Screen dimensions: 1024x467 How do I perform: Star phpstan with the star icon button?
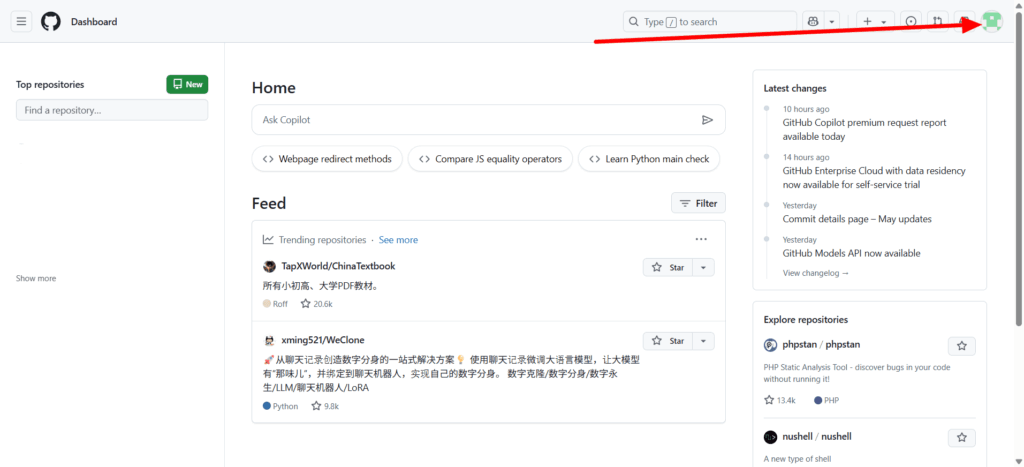pos(962,346)
